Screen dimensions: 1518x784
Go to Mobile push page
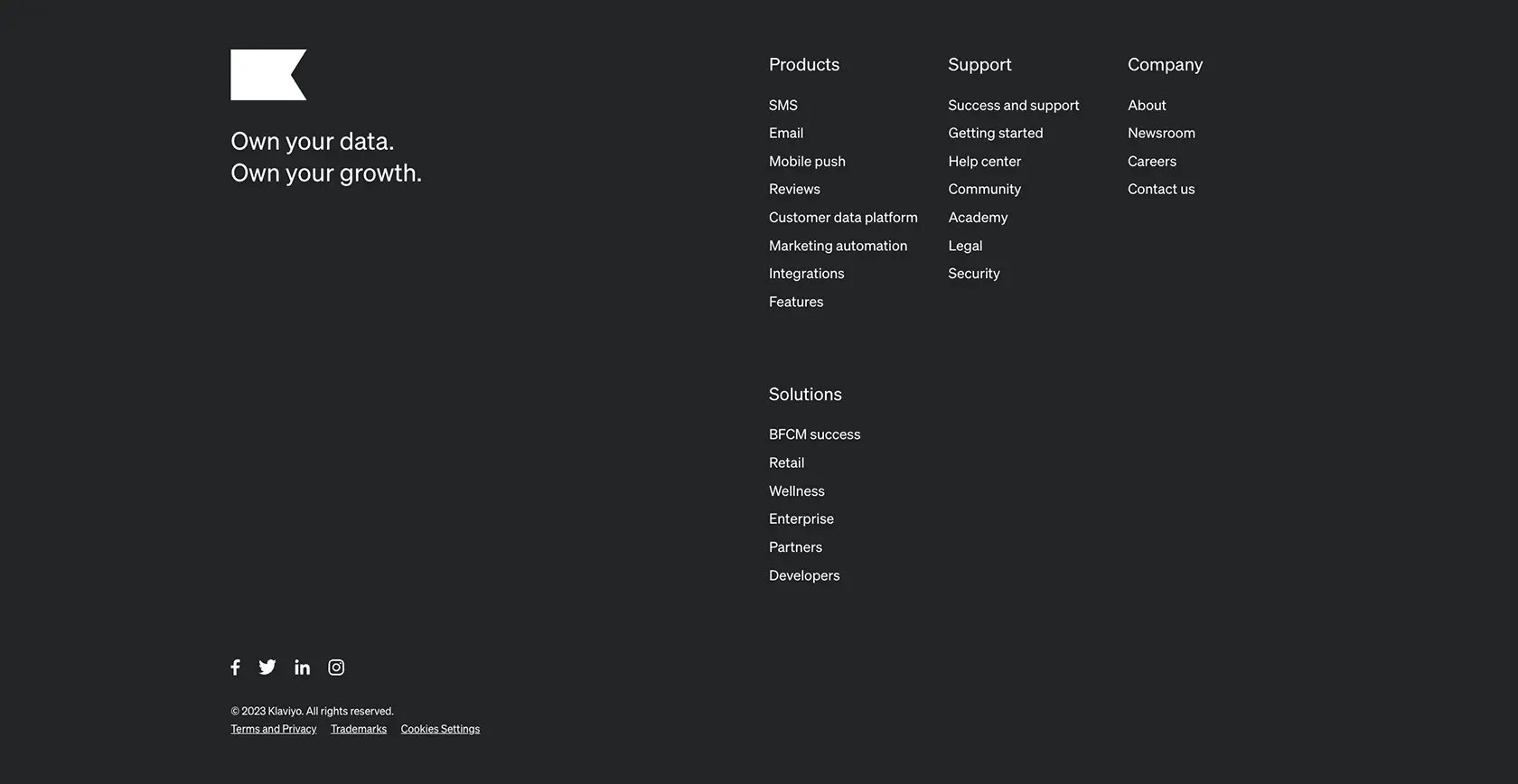coord(807,162)
